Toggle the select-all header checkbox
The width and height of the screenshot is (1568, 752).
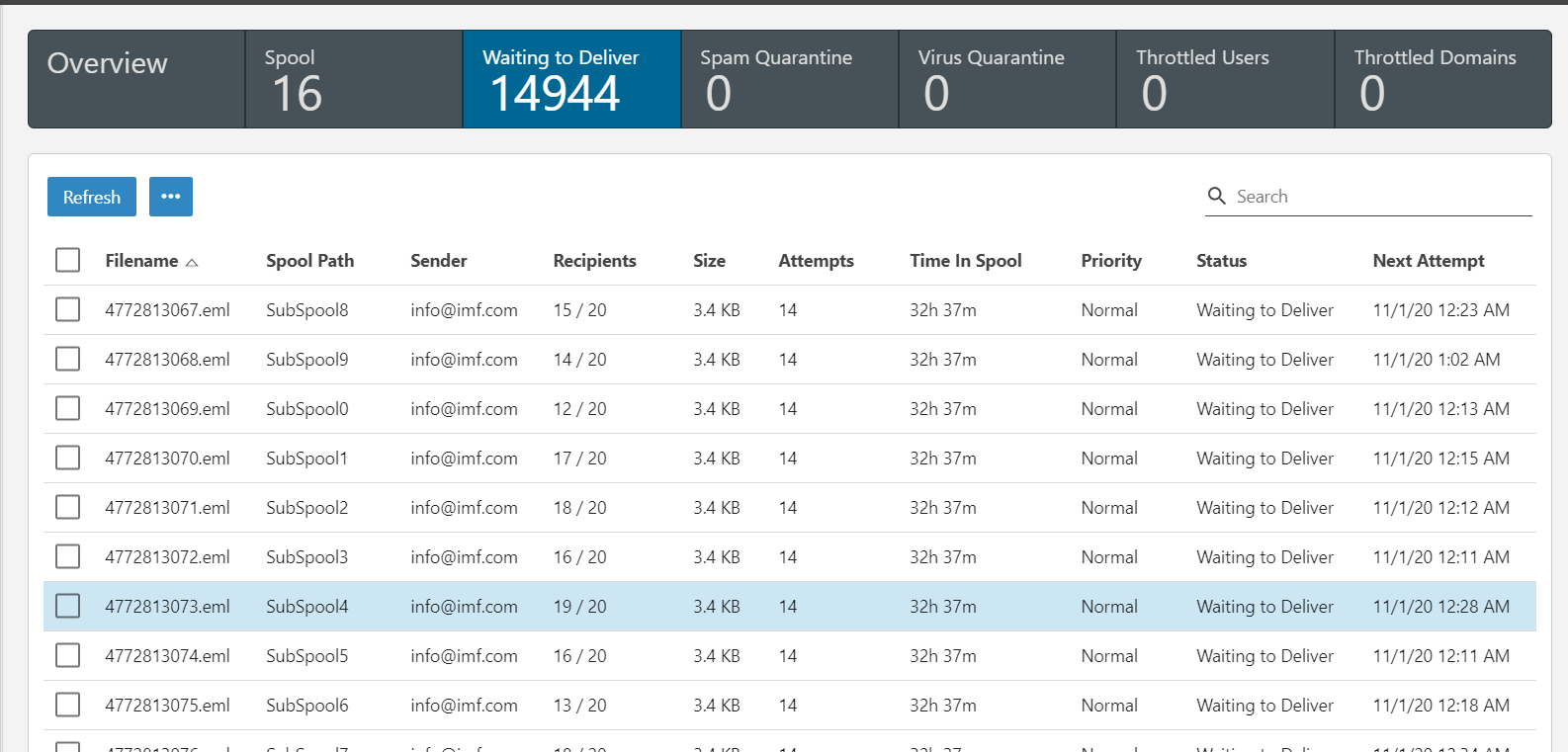tap(68, 260)
